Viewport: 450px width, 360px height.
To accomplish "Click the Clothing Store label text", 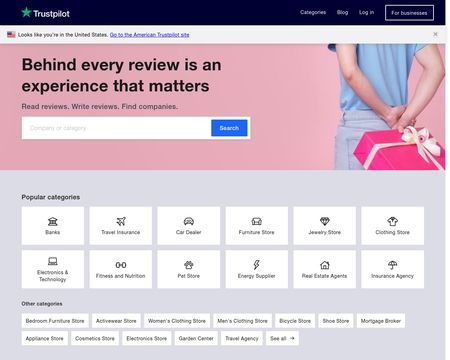I will pos(392,232).
